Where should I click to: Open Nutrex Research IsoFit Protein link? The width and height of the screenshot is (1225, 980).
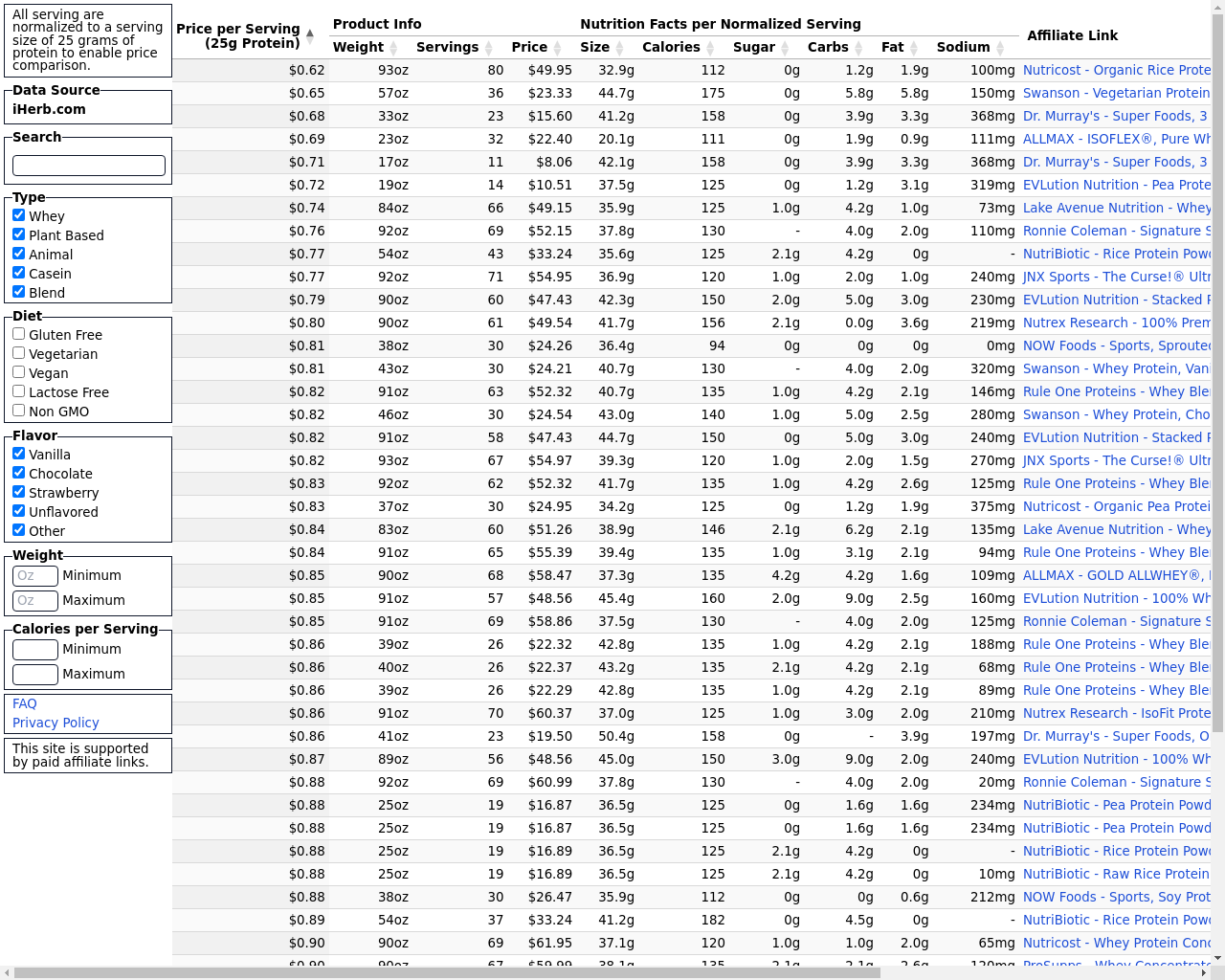tap(1117, 713)
